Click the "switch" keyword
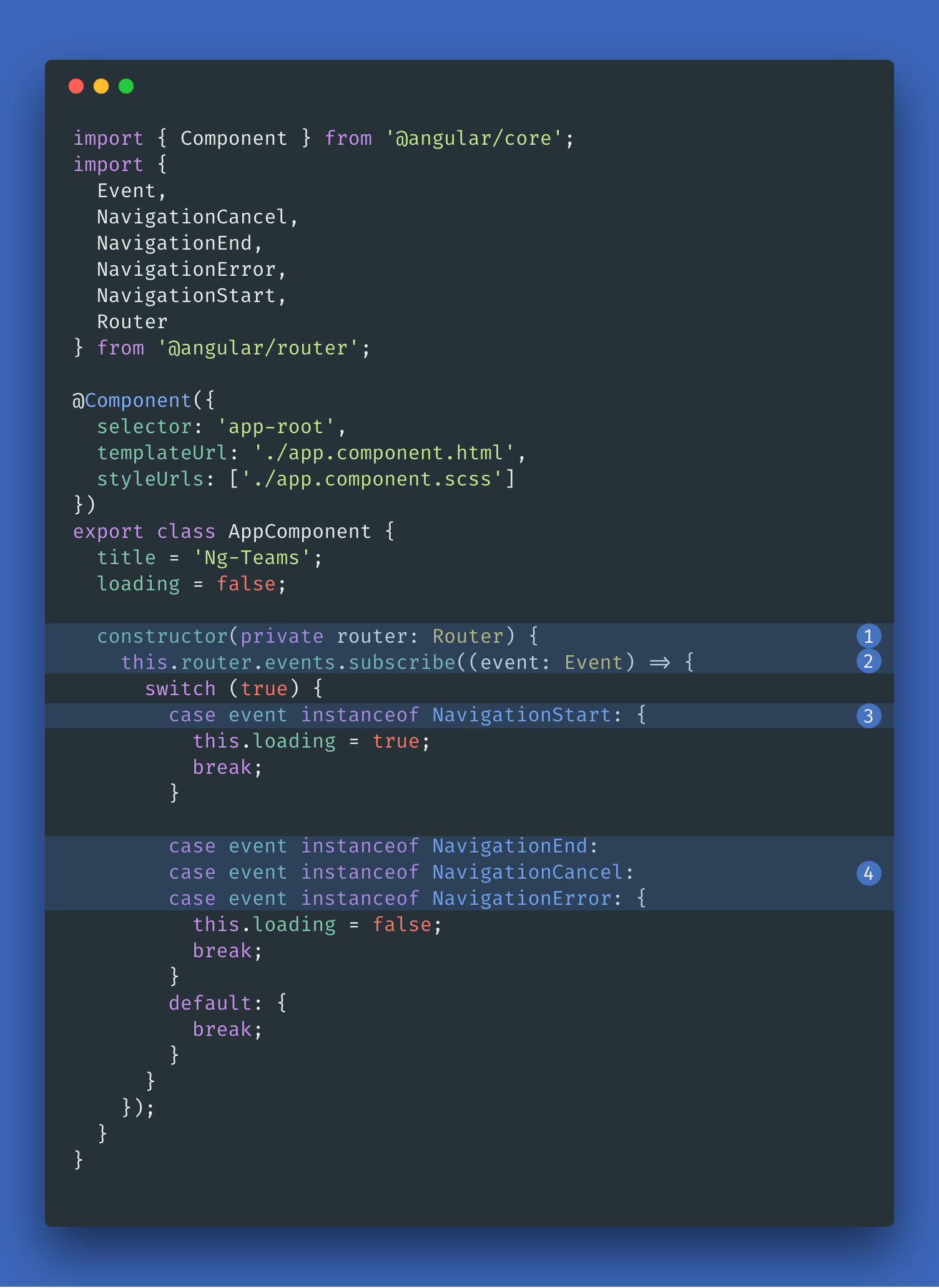Screen dimensions: 939x1288 point(180,688)
